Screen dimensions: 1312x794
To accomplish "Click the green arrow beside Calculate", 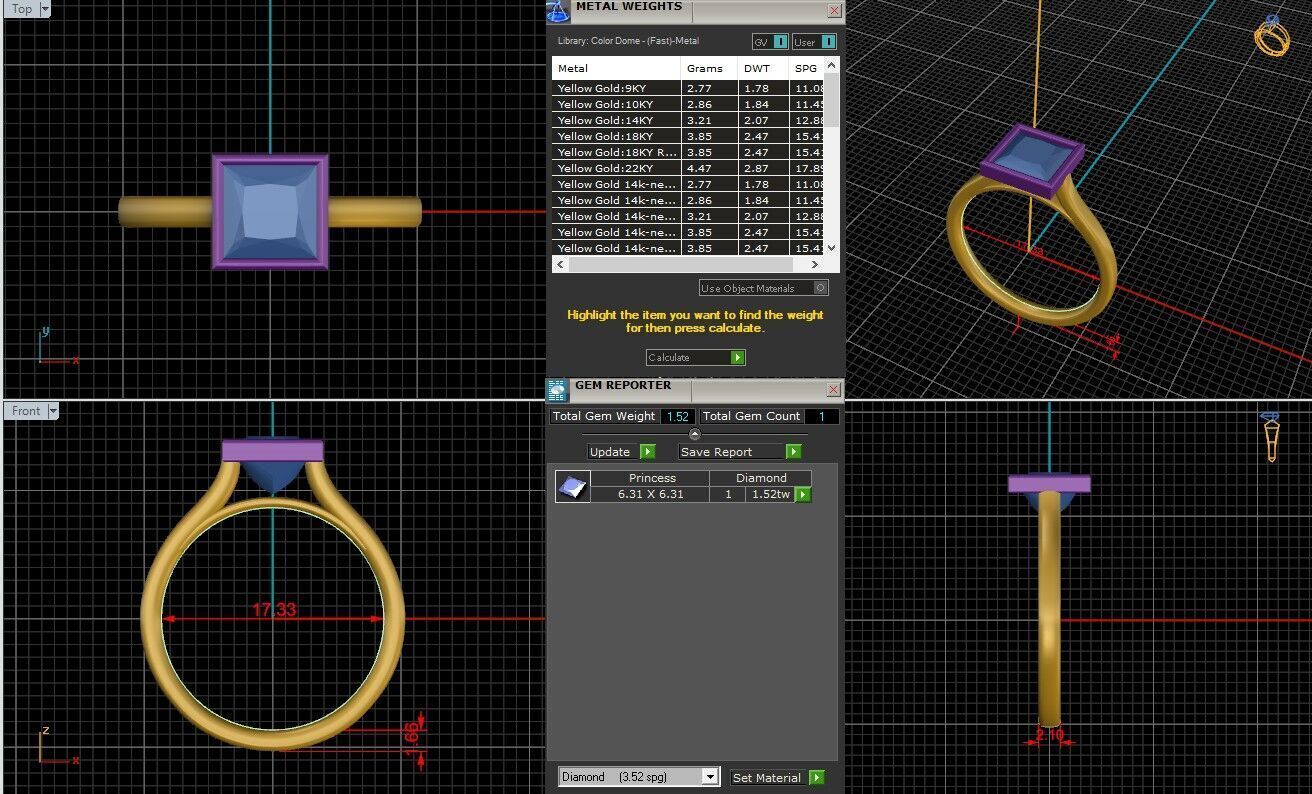I will point(738,357).
